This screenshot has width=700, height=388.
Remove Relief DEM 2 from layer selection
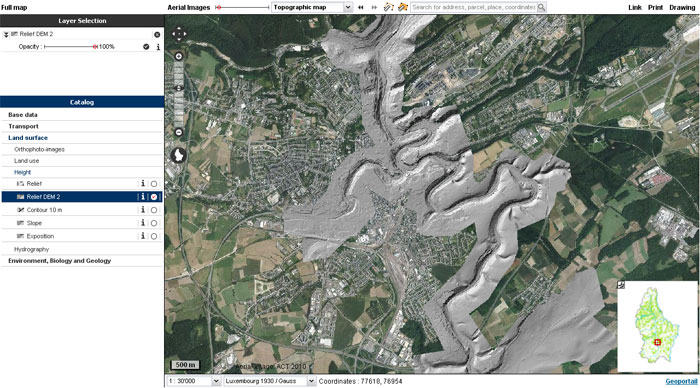coord(157,34)
